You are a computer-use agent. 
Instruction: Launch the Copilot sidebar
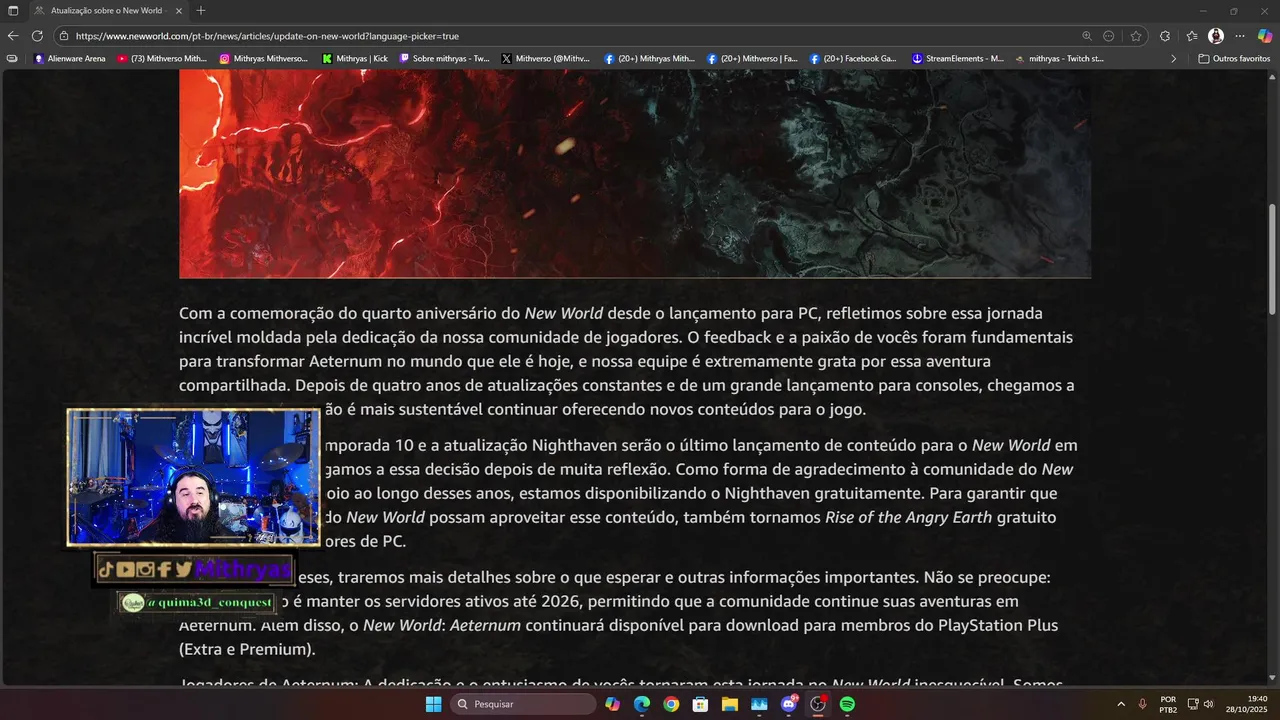pos(1265,36)
